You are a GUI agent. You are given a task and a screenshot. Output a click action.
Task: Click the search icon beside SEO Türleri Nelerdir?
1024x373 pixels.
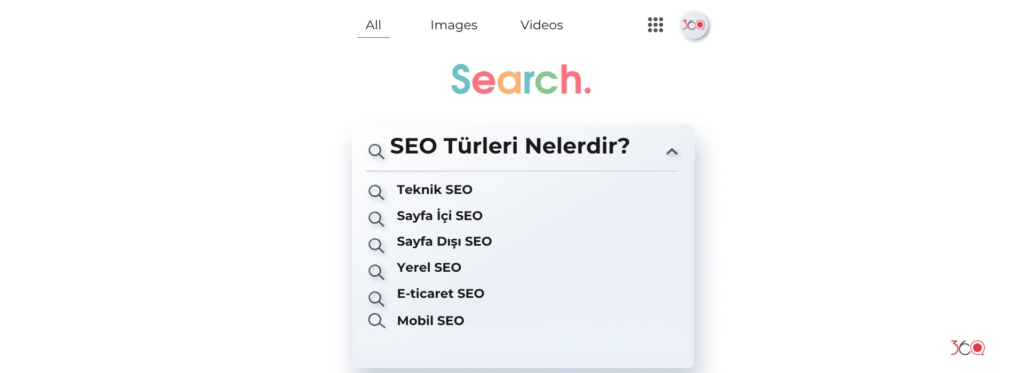pyautogui.click(x=376, y=152)
